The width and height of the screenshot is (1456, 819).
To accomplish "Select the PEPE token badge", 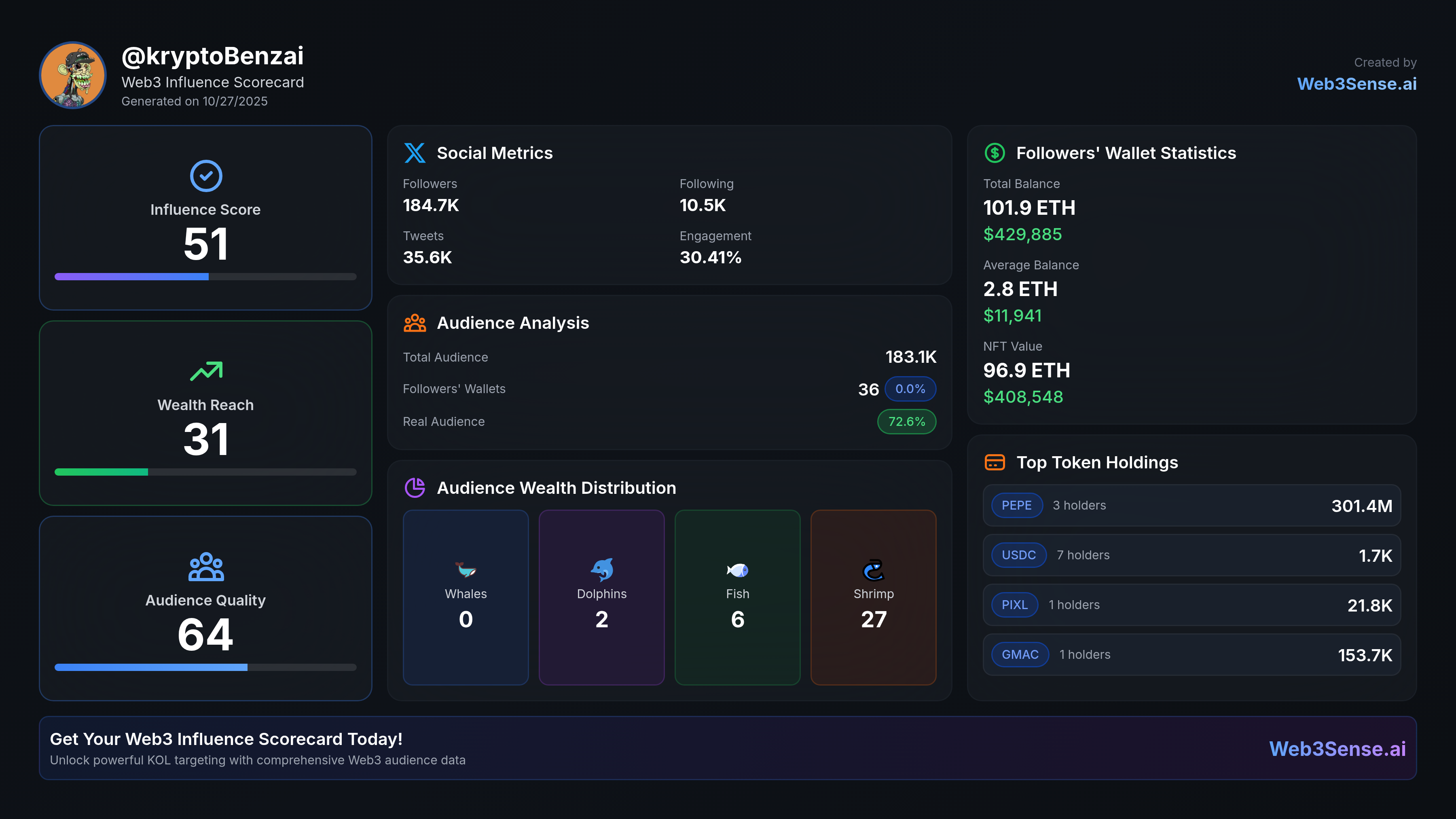I will click(1017, 505).
